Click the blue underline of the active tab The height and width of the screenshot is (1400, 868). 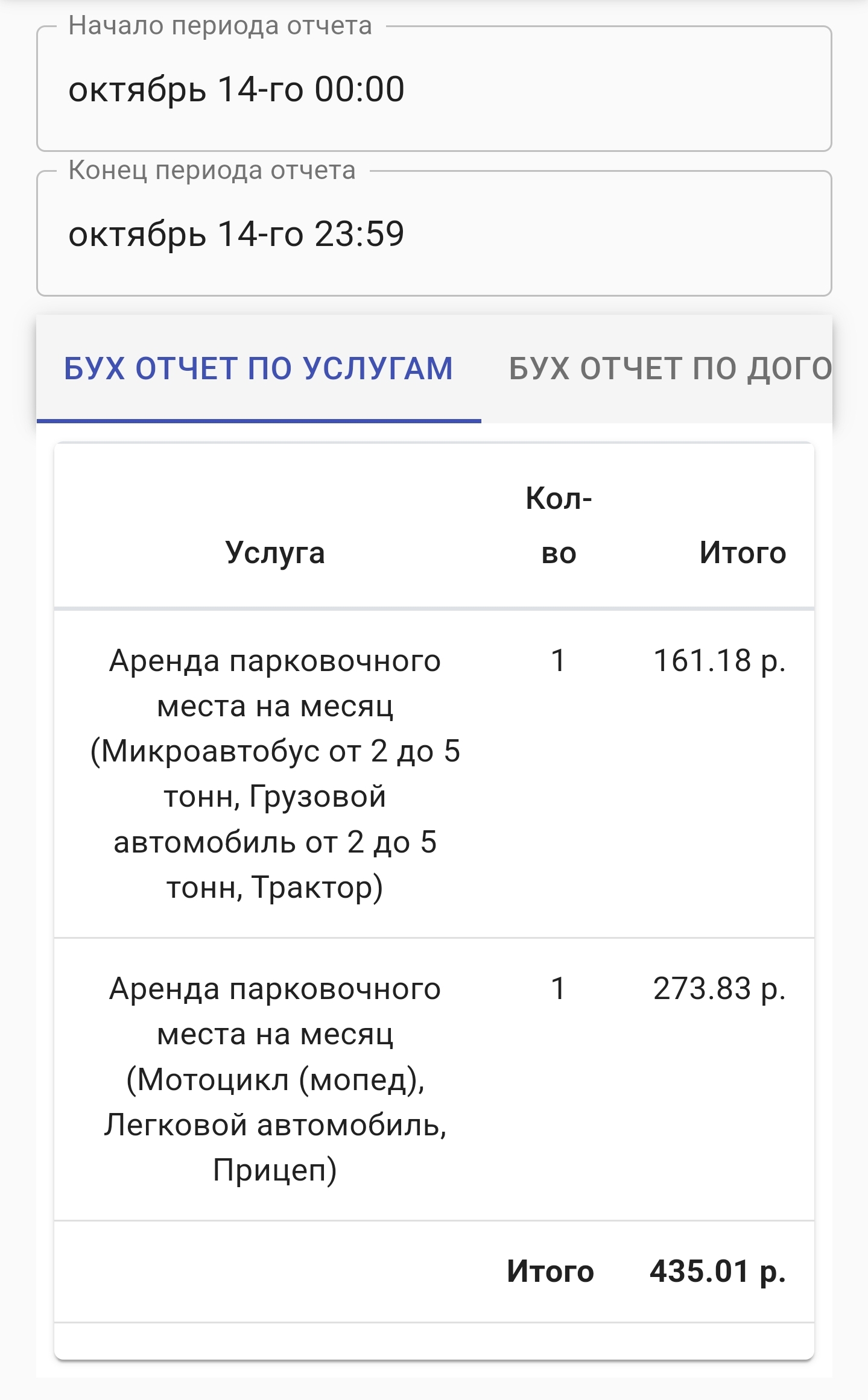click(258, 420)
